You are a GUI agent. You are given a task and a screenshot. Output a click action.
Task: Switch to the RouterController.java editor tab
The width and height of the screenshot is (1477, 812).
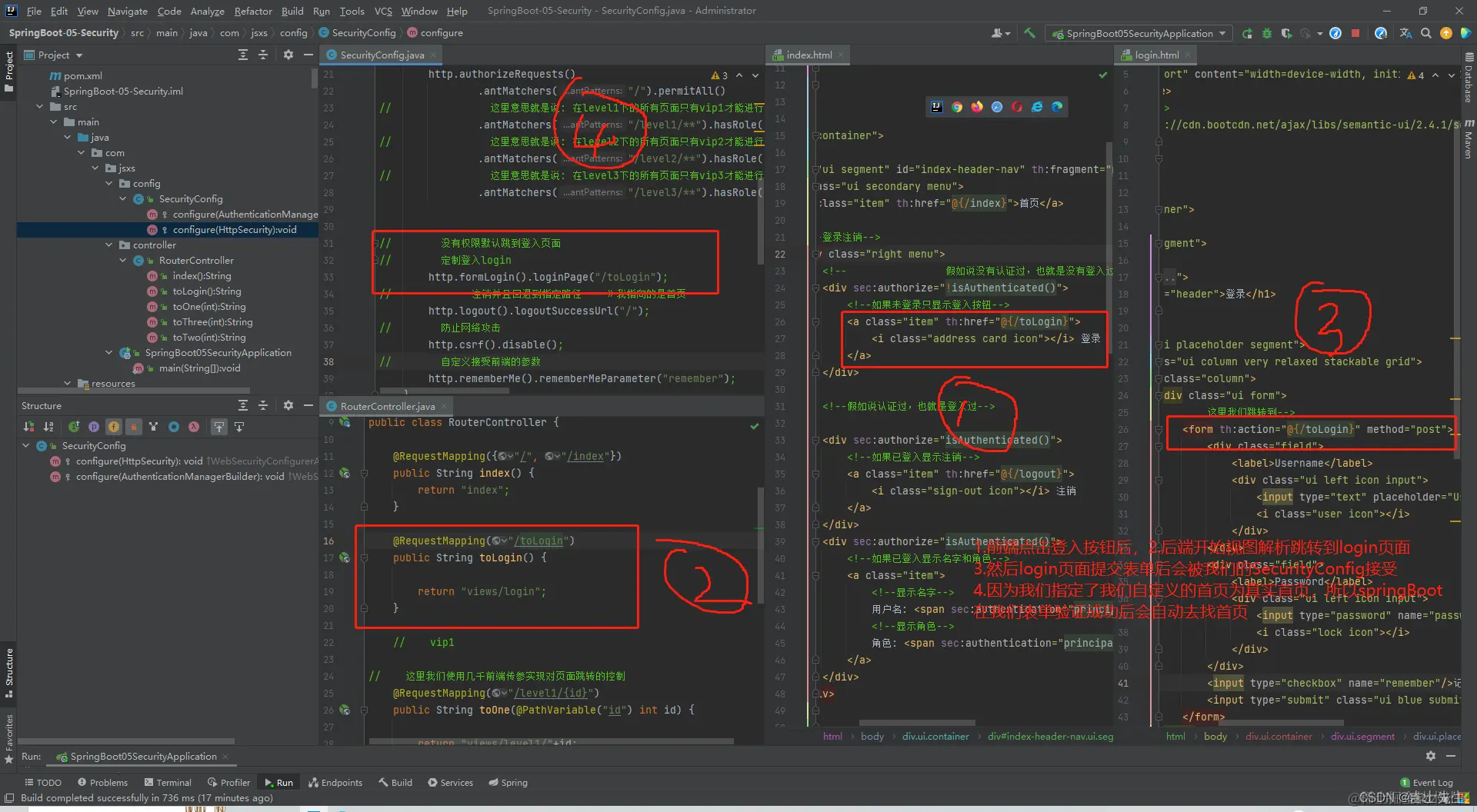pyautogui.click(x=388, y=406)
